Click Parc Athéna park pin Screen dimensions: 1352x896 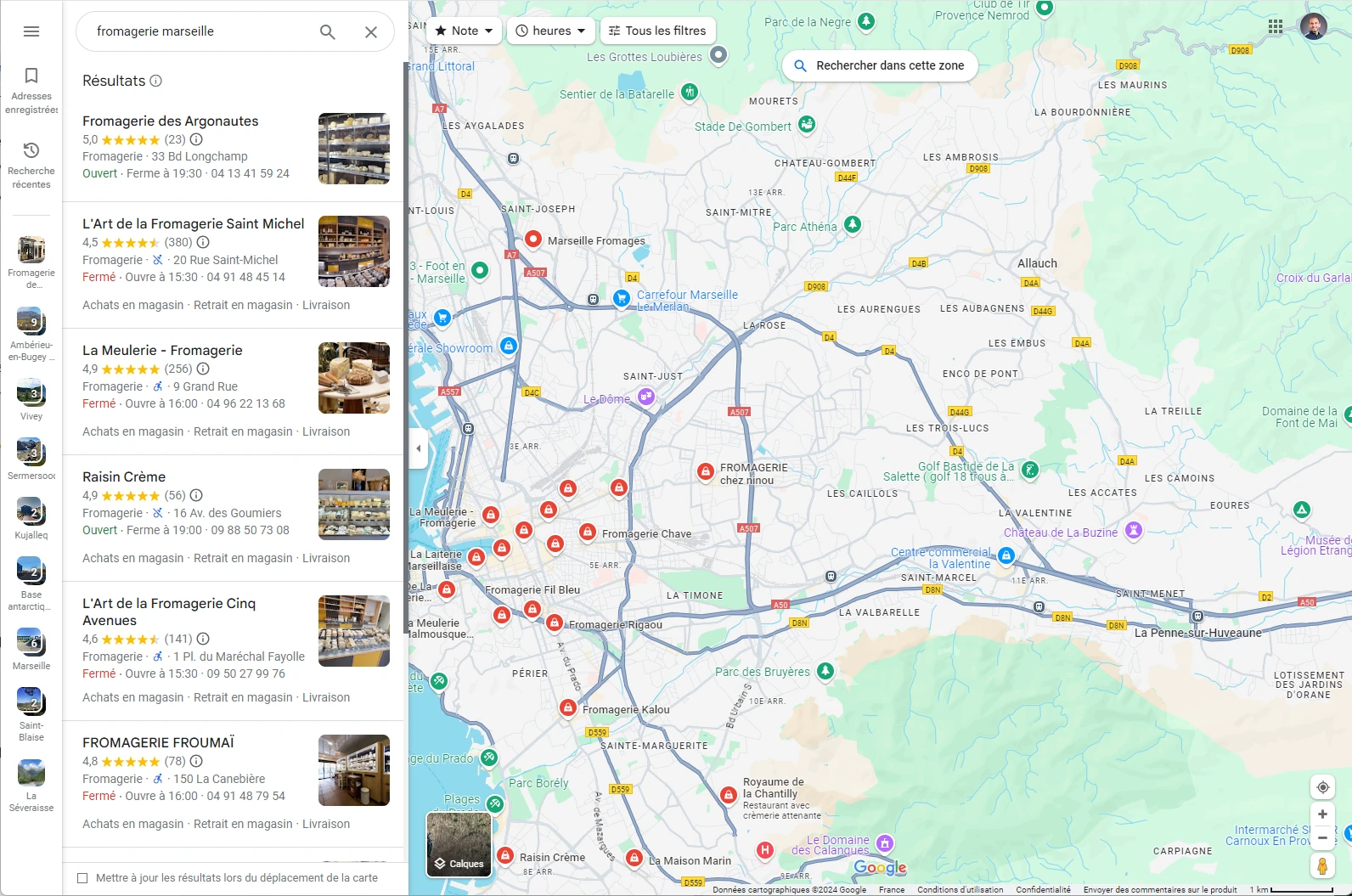(853, 224)
